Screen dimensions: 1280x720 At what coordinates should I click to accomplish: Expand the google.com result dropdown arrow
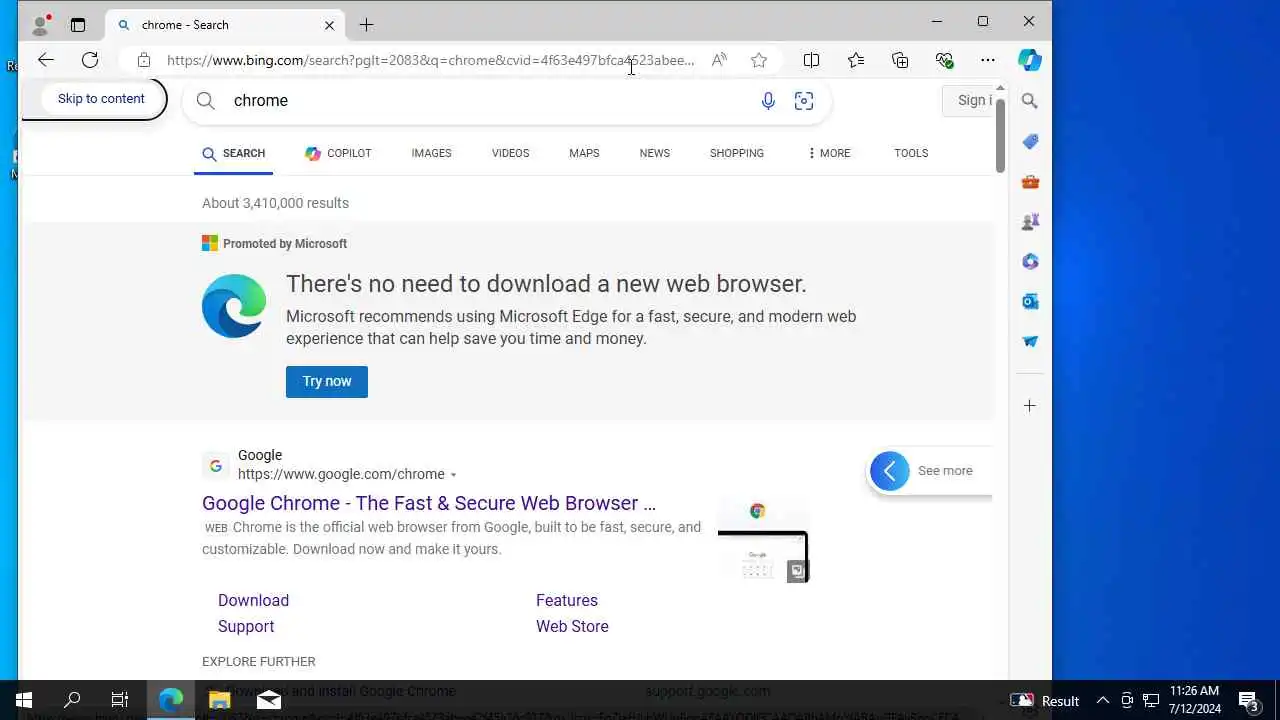[x=453, y=475]
